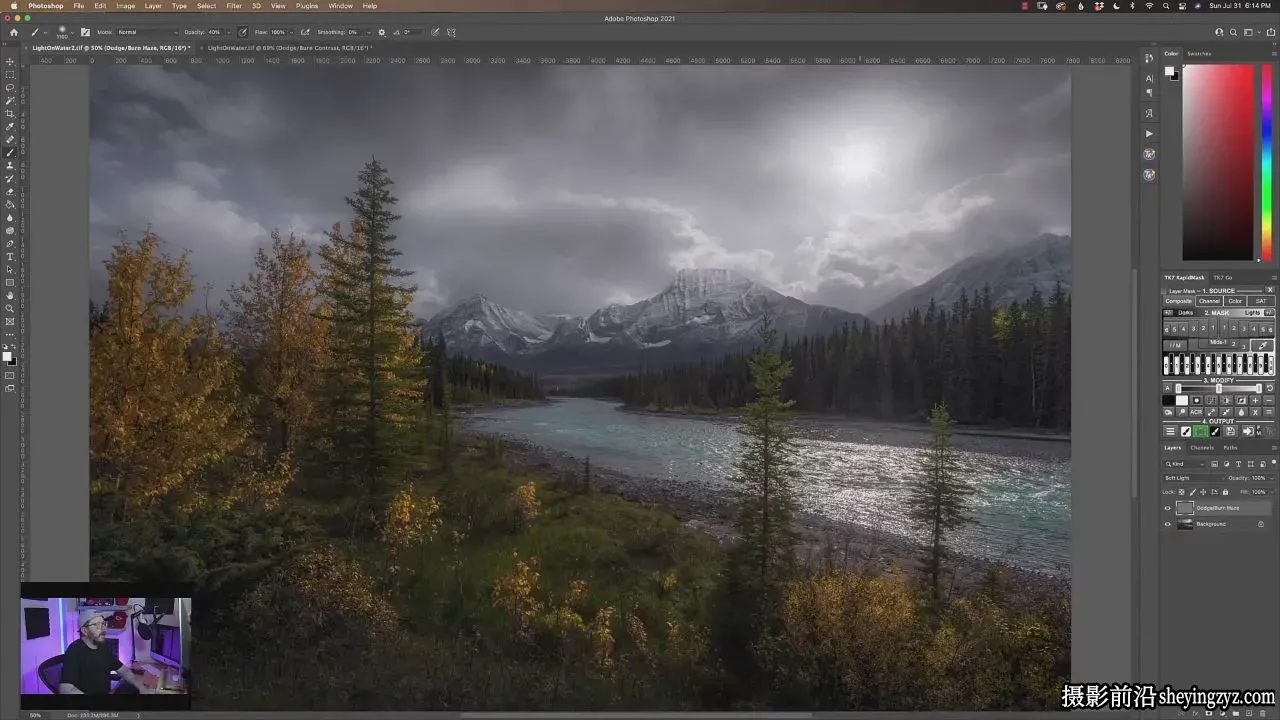This screenshot has width=1280, height=720.
Task: Click the ACR button in TK7 panel
Action: point(1196,412)
